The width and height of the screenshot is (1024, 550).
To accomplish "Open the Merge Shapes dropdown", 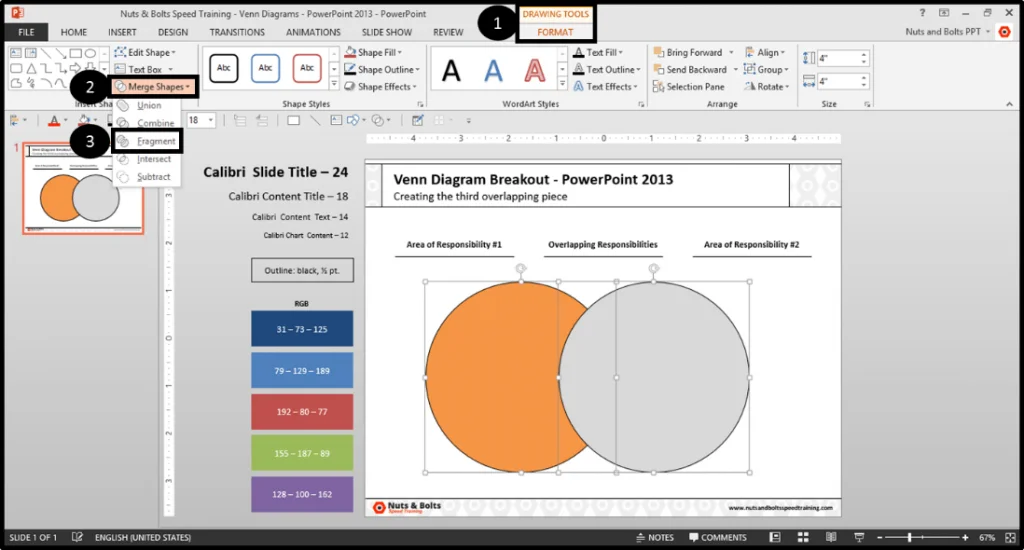I will (153, 86).
